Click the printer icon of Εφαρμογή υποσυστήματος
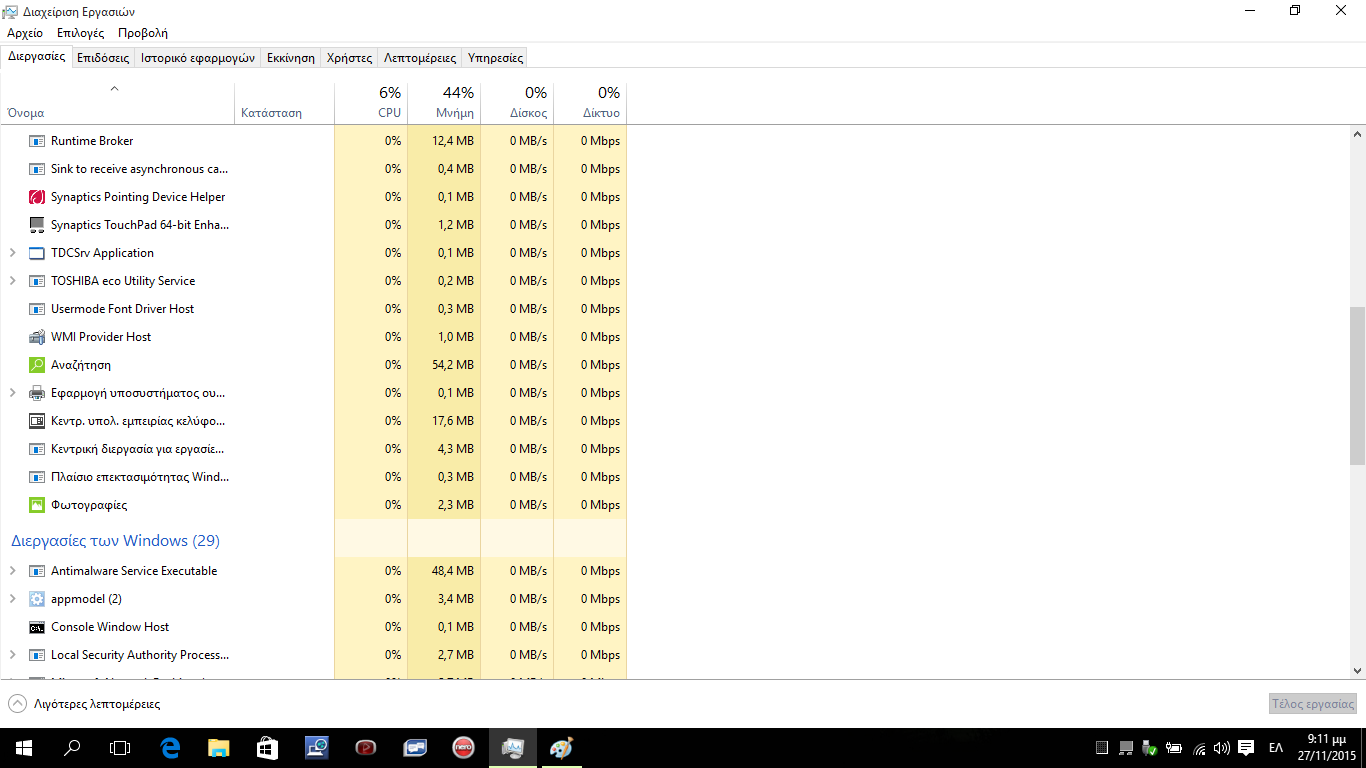 point(37,393)
